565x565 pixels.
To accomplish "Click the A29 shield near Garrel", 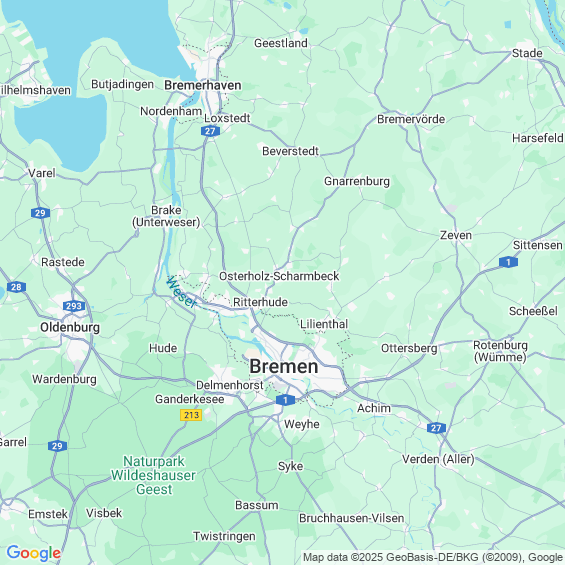I will coord(57,446).
